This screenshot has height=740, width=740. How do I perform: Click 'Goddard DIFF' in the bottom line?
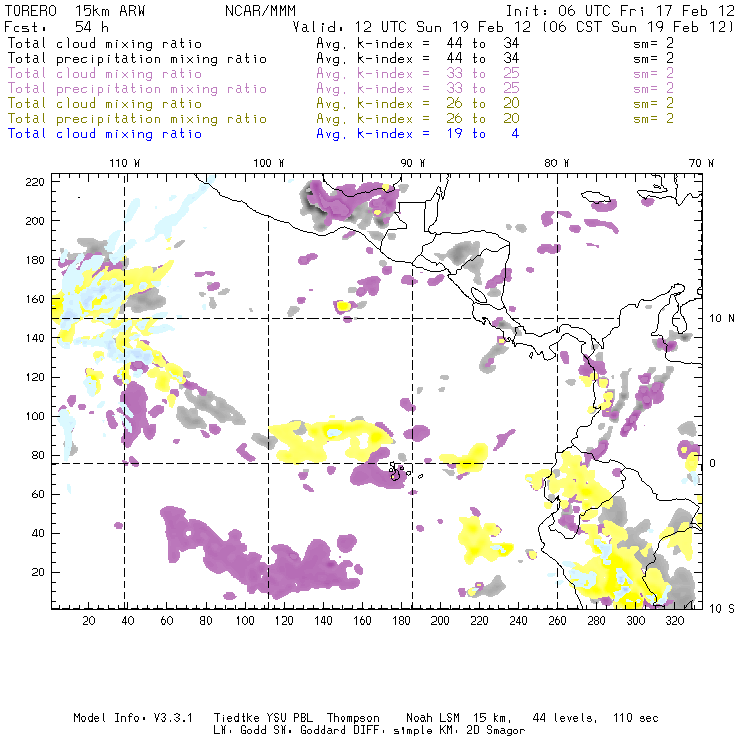tap(340, 731)
